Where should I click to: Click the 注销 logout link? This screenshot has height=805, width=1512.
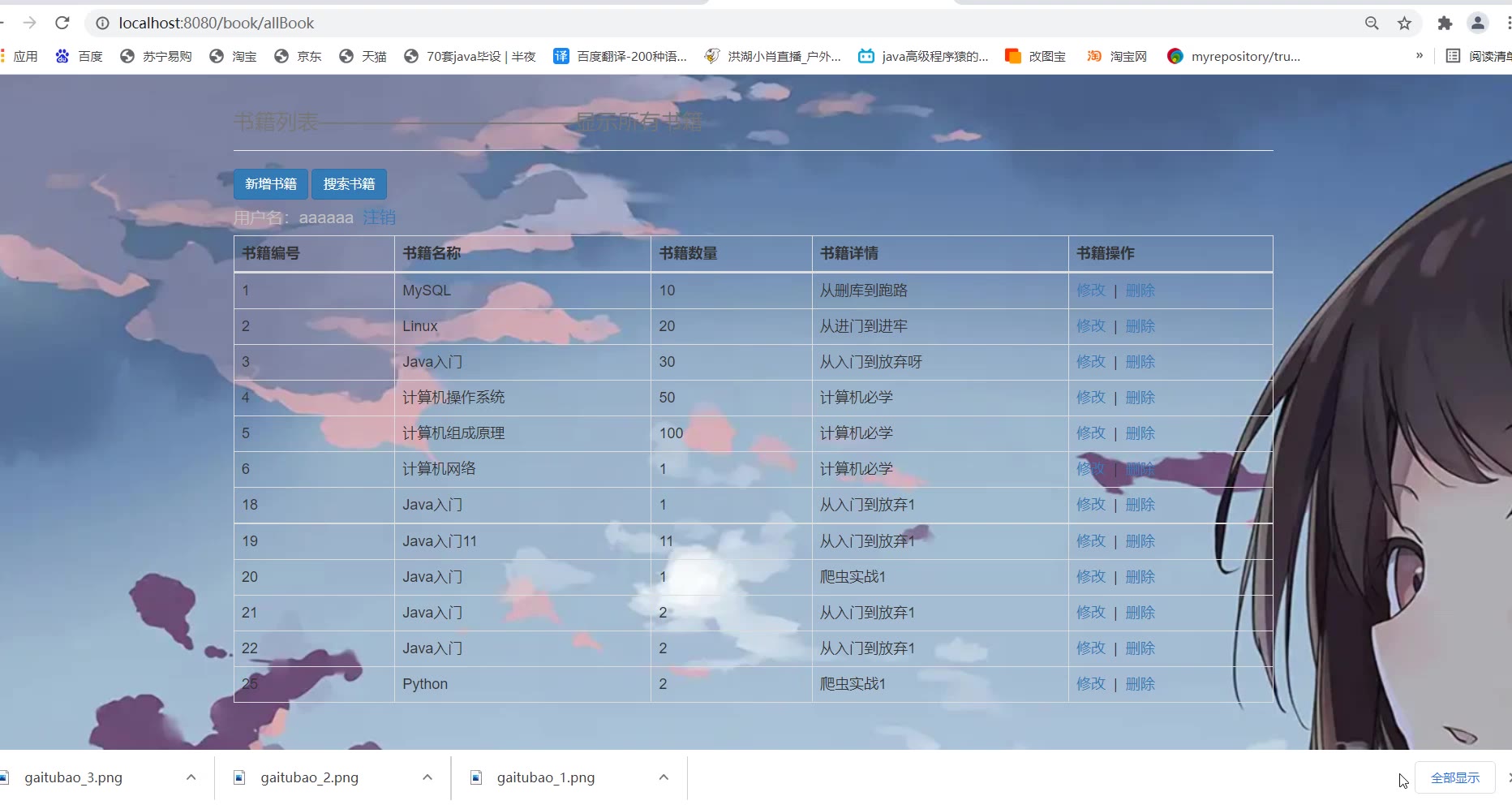(x=379, y=217)
